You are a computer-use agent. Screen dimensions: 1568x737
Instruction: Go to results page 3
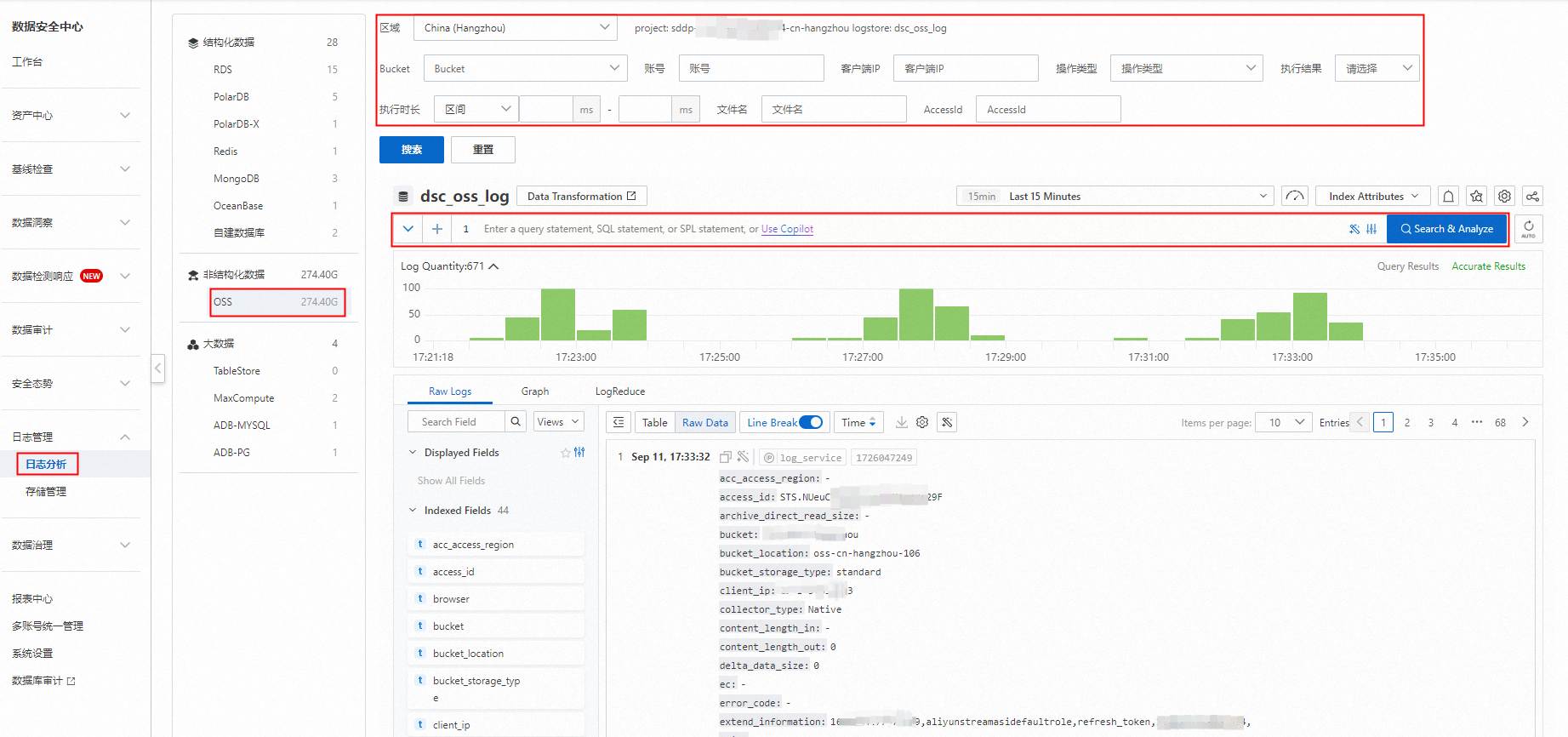coord(1431,422)
